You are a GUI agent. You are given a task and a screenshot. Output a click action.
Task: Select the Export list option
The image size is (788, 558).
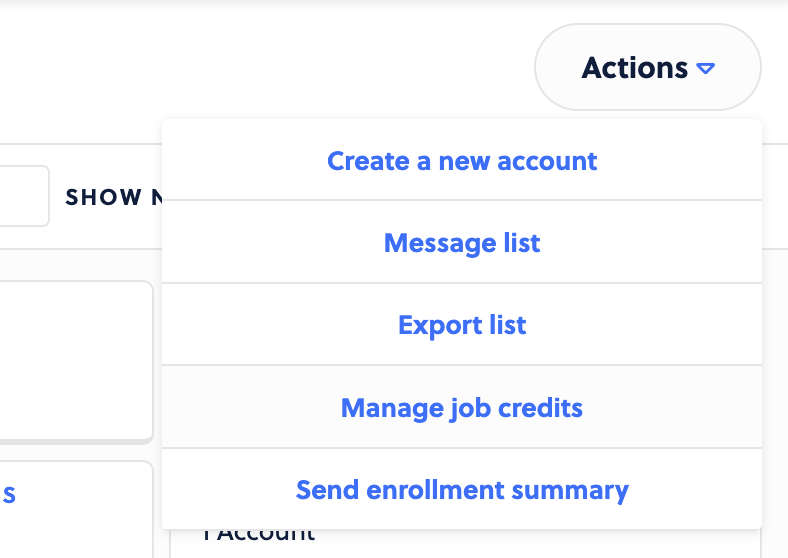pyautogui.click(x=462, y=325)
